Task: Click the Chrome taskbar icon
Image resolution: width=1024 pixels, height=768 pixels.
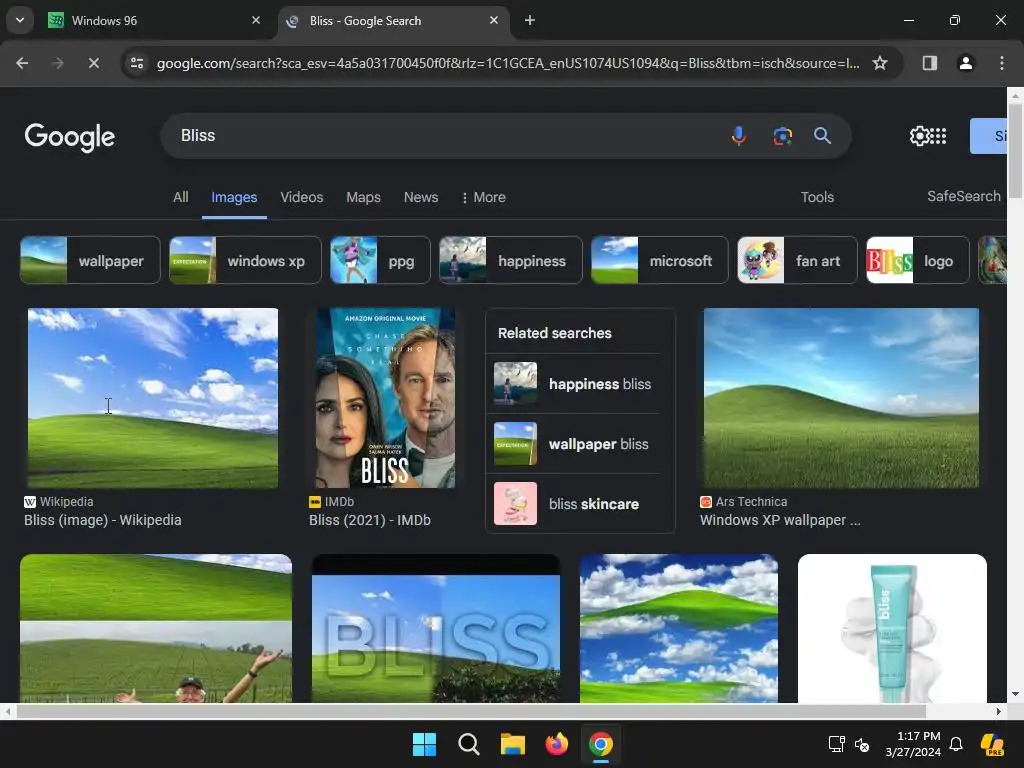Action: point(600,744)
